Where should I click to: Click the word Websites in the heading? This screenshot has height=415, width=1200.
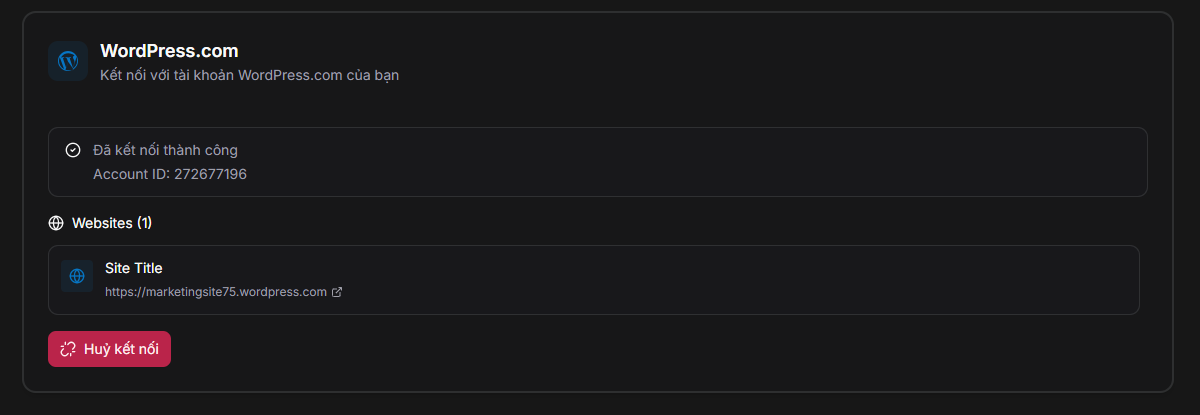102,223
